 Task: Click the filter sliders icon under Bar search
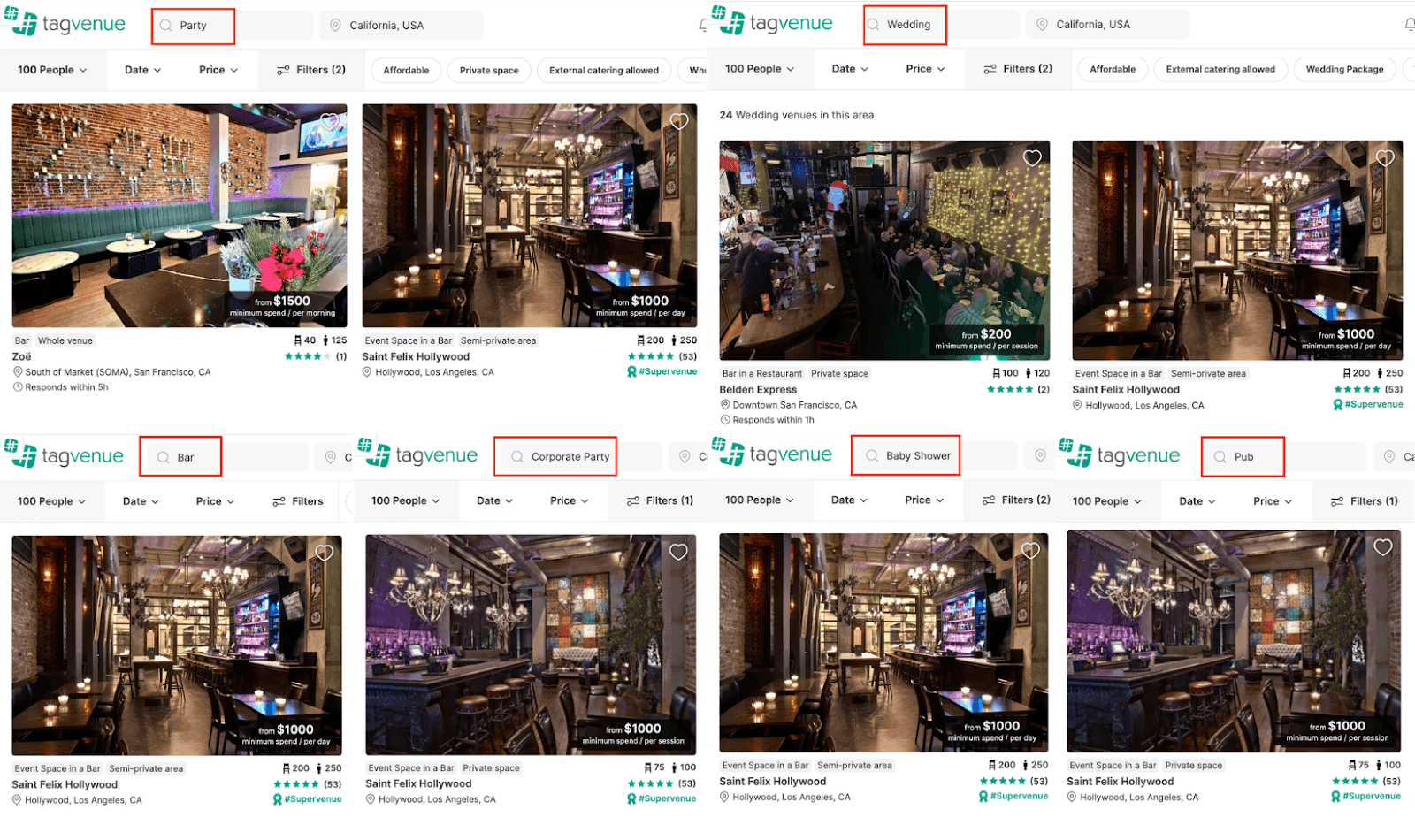click(x=279, y=501)
